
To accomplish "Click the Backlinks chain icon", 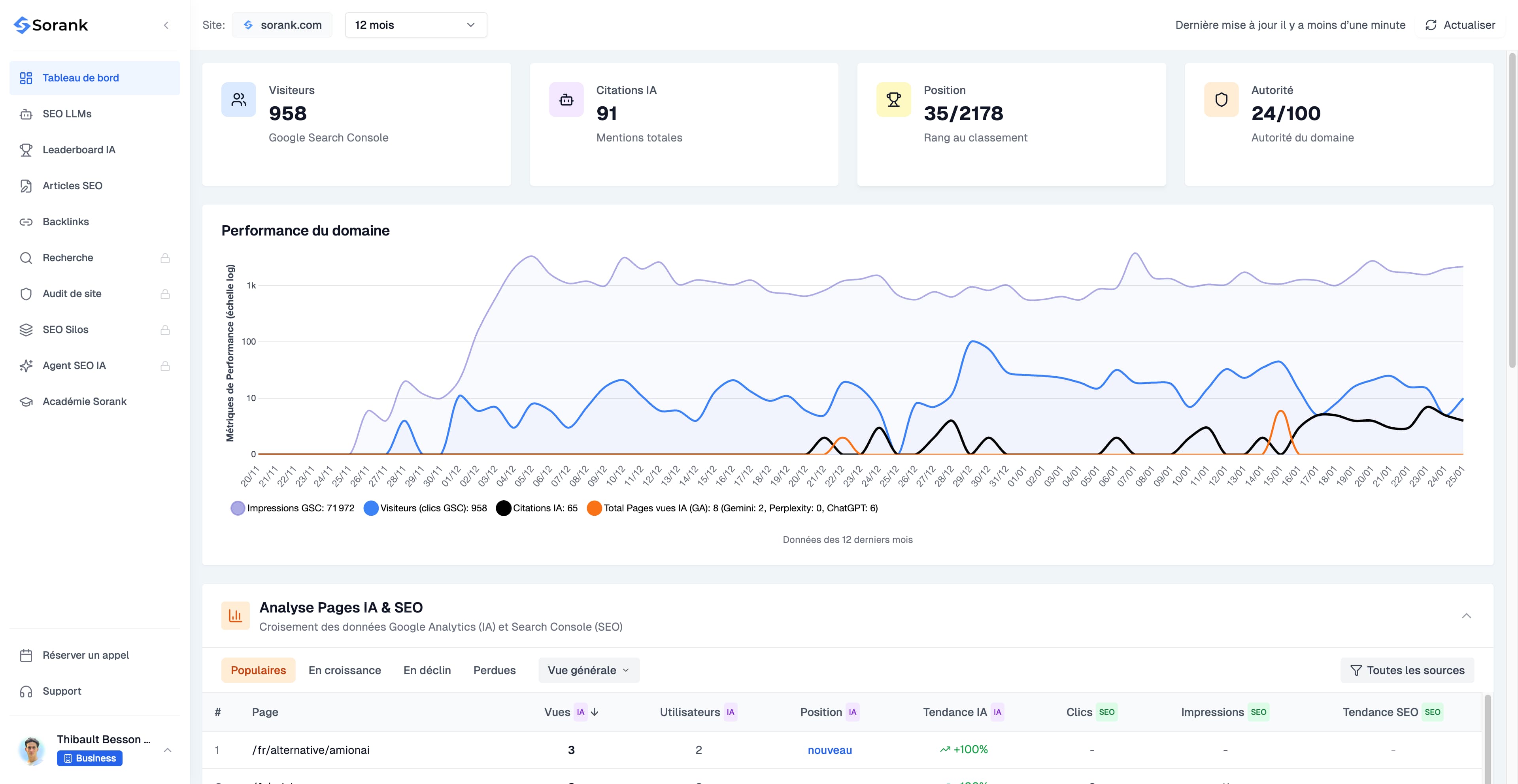I will click(x=26, y=222).
